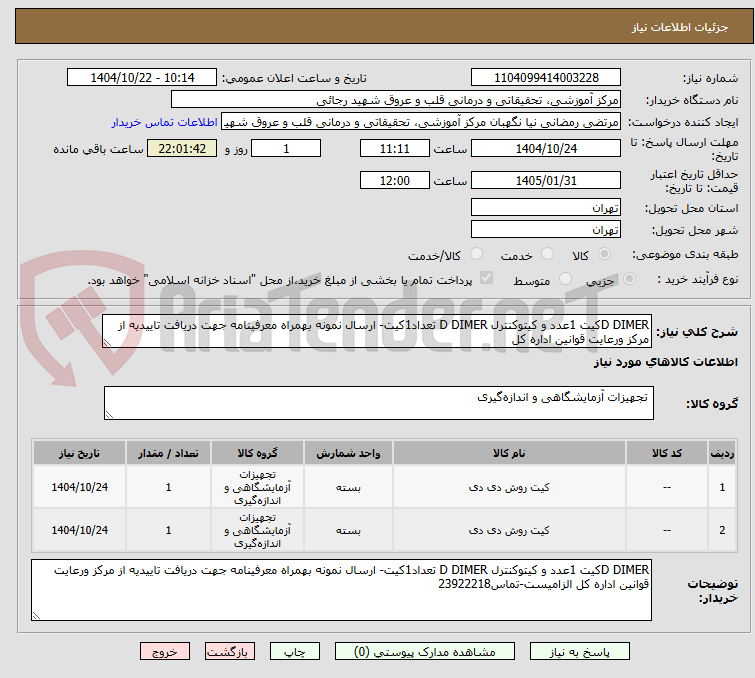Click the اطلاعات کالاهای مورد نیاز heading
The width and height of the screenshot is (755, 678).
tap(665, 362)
